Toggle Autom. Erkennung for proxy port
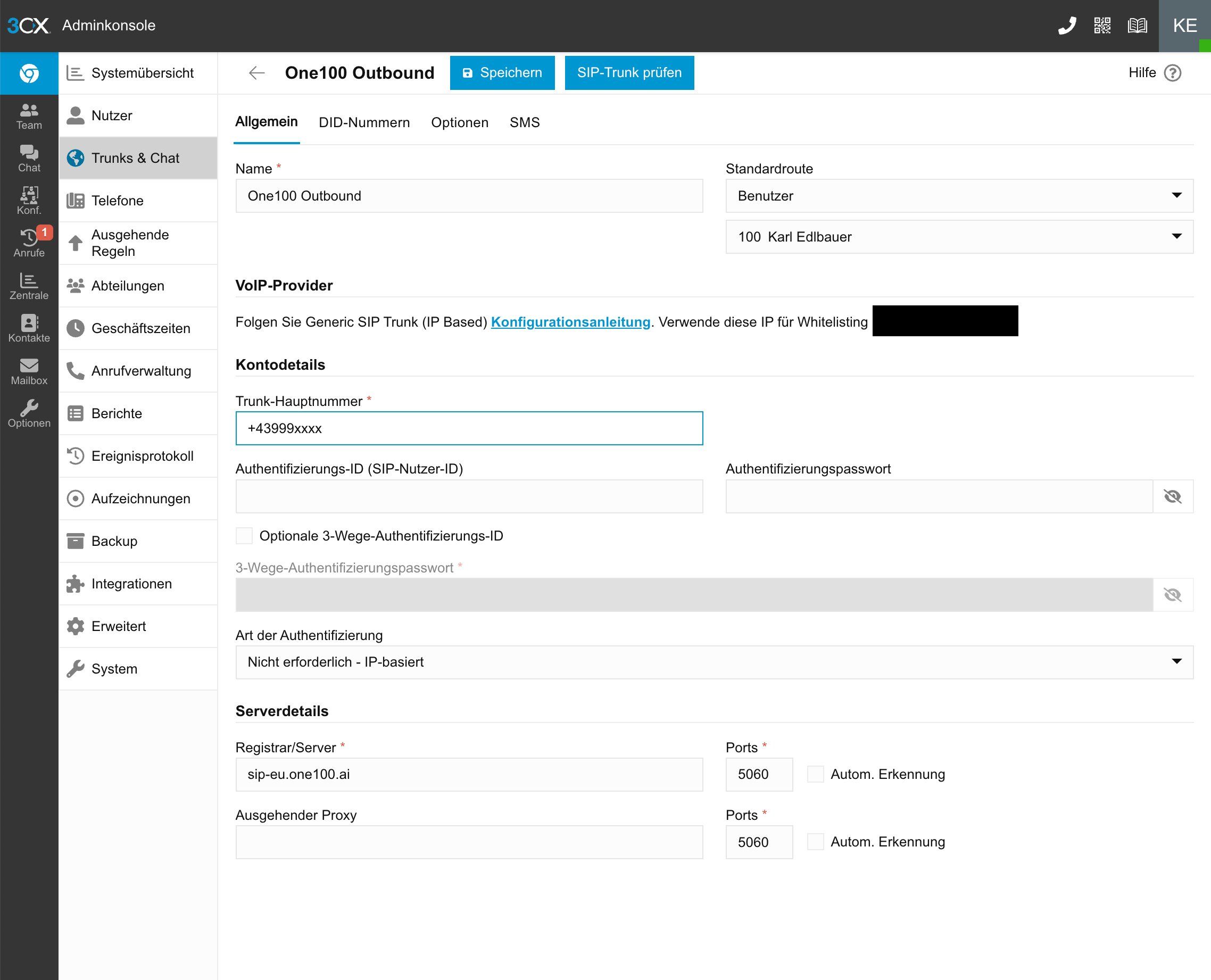This screenshot has height=980, width=1211. pos(815,842)
